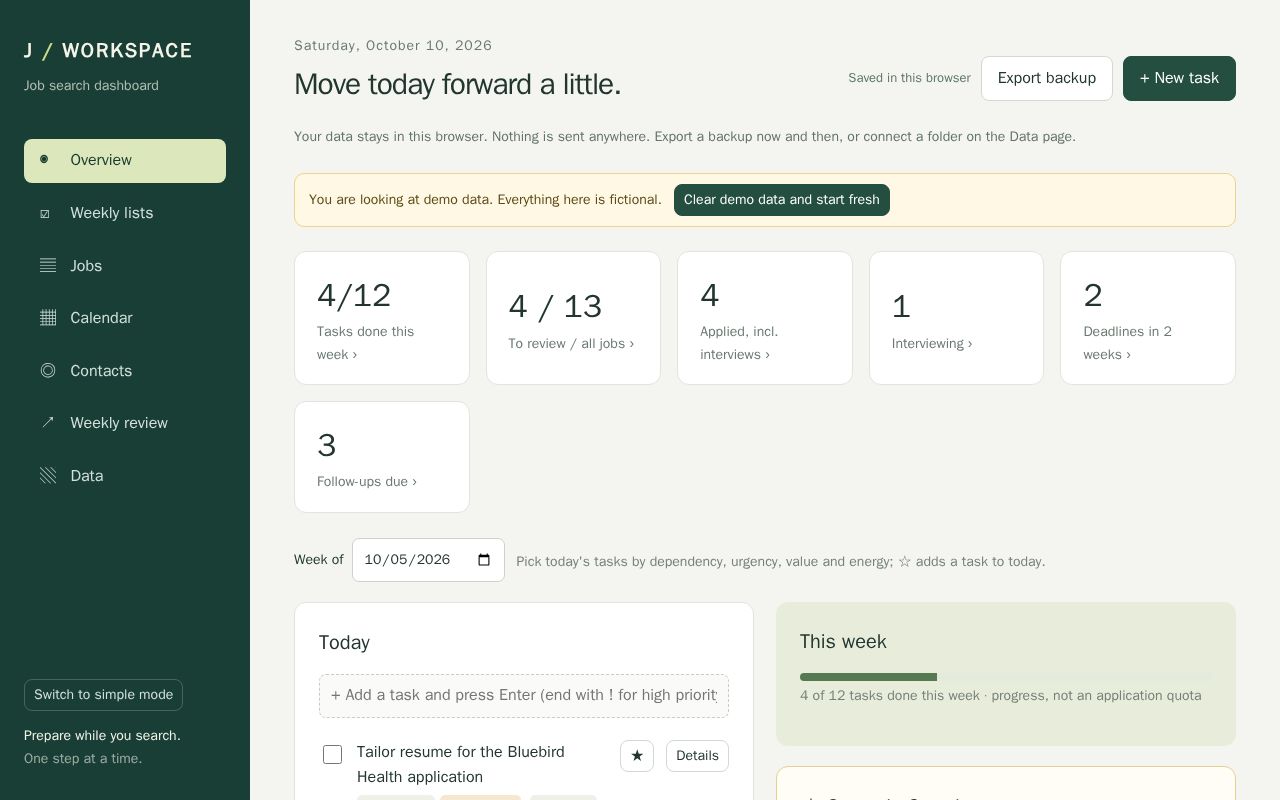
Task: Click the Contacts circle icon
Action: pos(48,371)
